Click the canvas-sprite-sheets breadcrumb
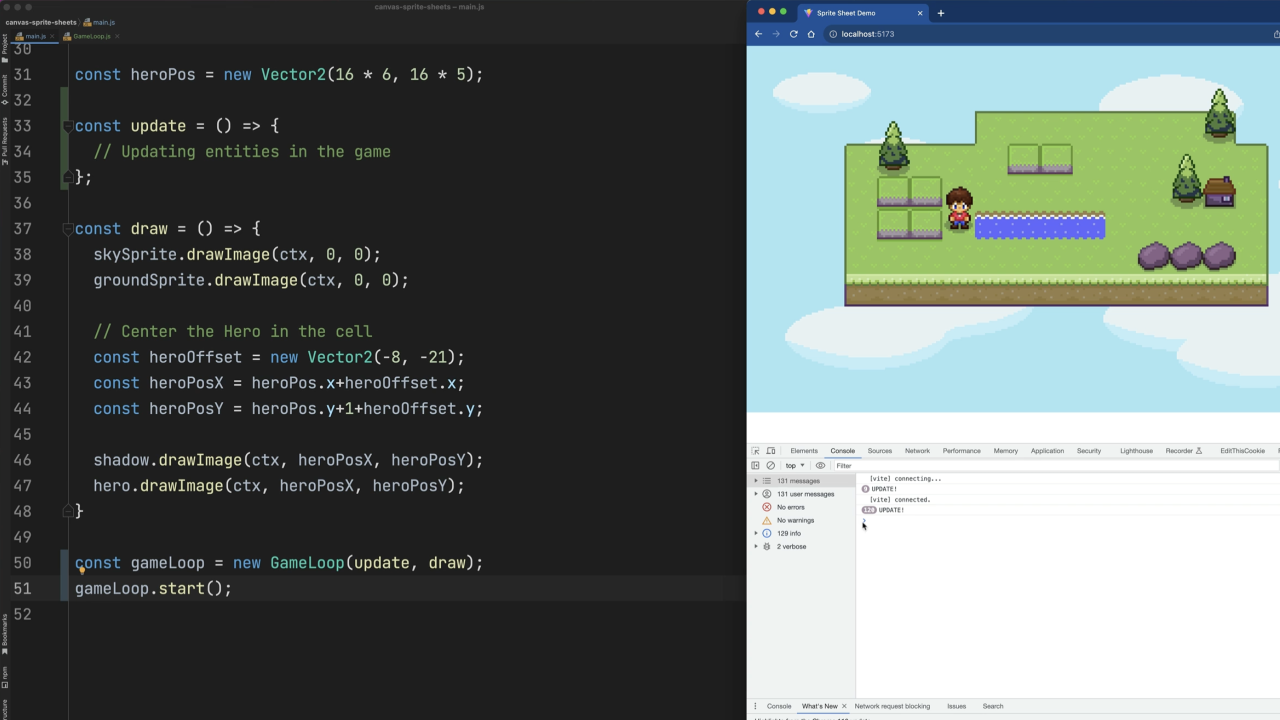Viewport: 1280px width, 720px height. 41,22
